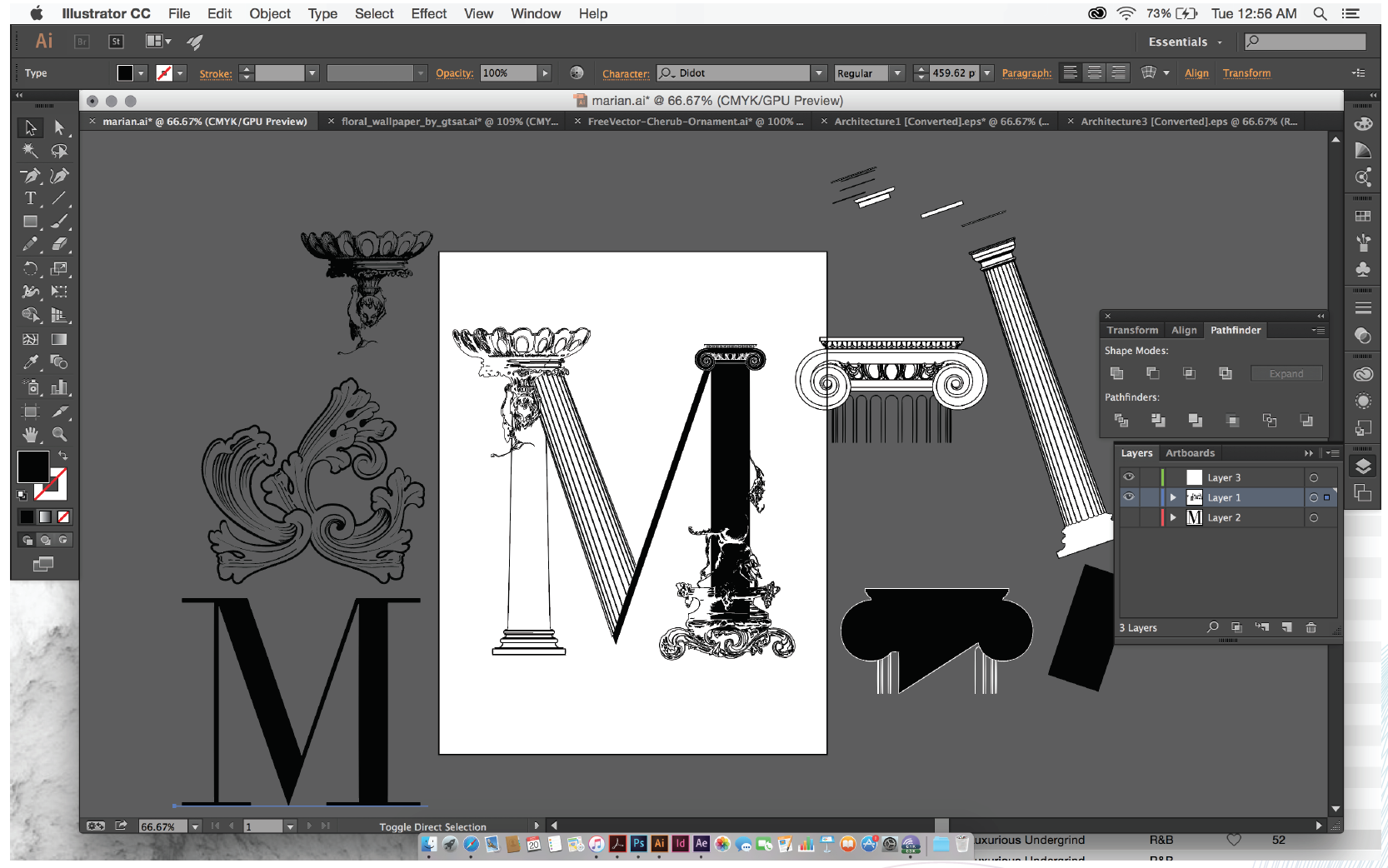The height and width of the screenshot is (868, 1388).
Task: Select the Paintbrush tool
Action: point(59,222)
